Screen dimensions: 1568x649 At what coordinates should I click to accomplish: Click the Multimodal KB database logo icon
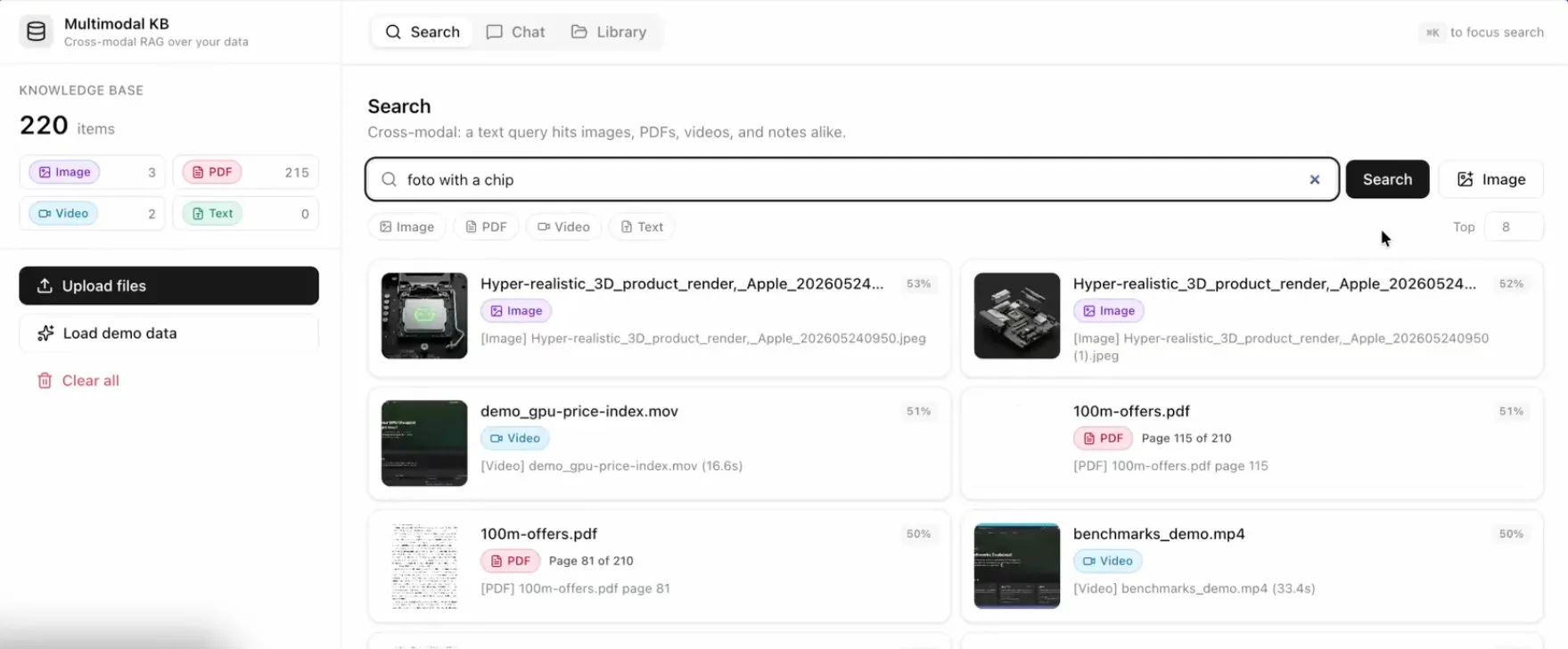[x=36, y=32]
